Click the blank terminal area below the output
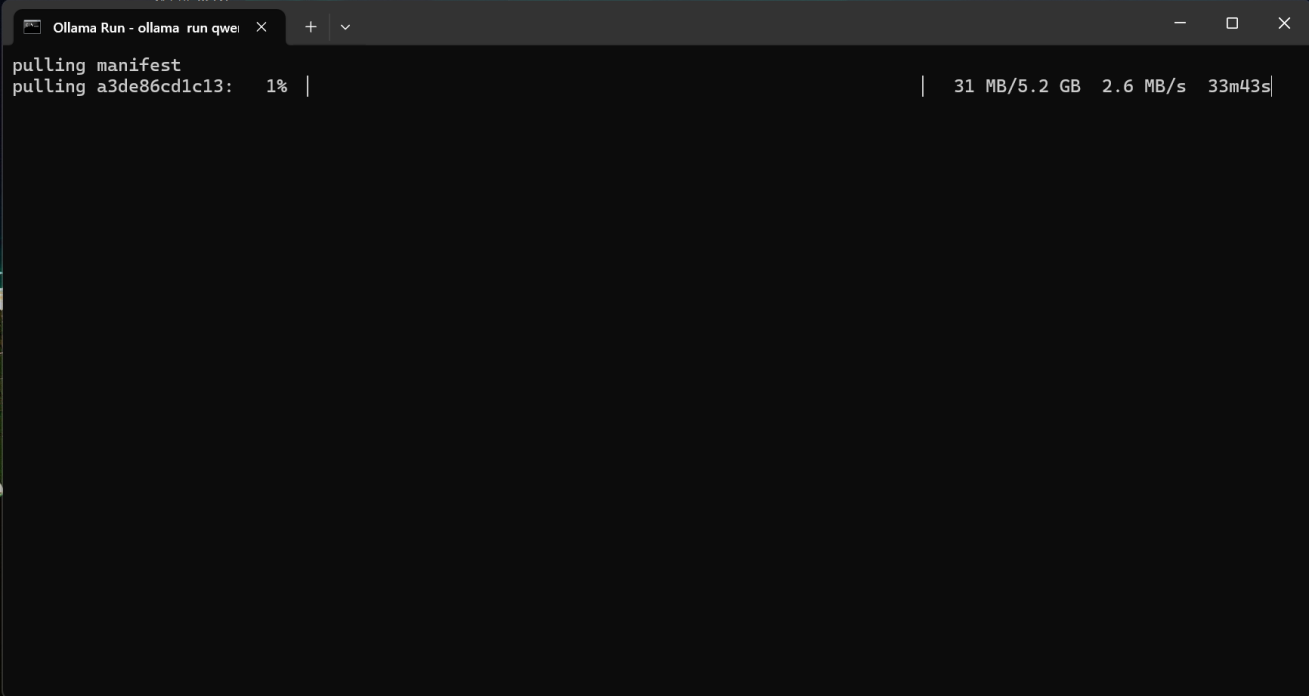This screenshot has width=1309, height=697. pyautogui.click(x=650, y=400)
